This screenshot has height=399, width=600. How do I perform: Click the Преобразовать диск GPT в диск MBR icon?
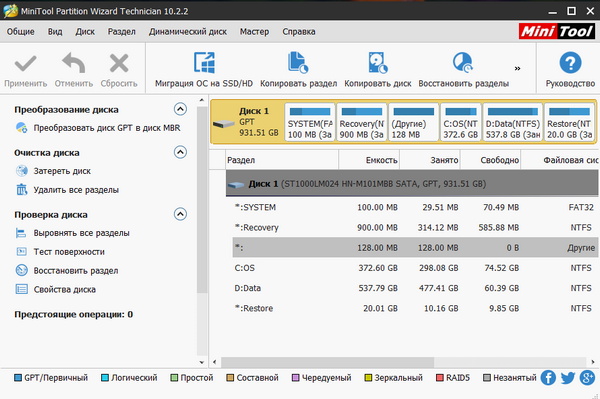click(x=21, y=128)
